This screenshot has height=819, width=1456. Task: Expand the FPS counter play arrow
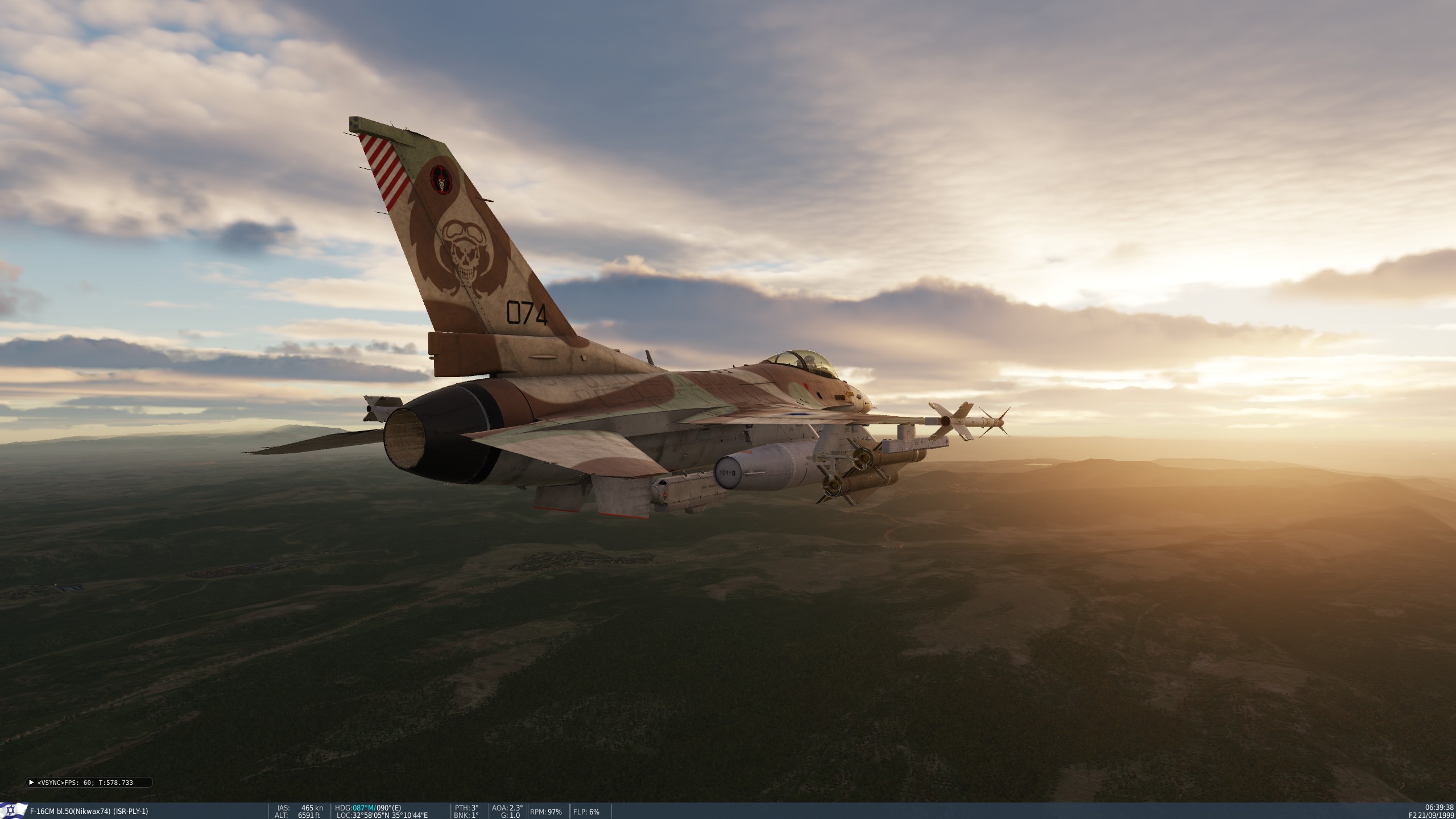tap(31, 783)
